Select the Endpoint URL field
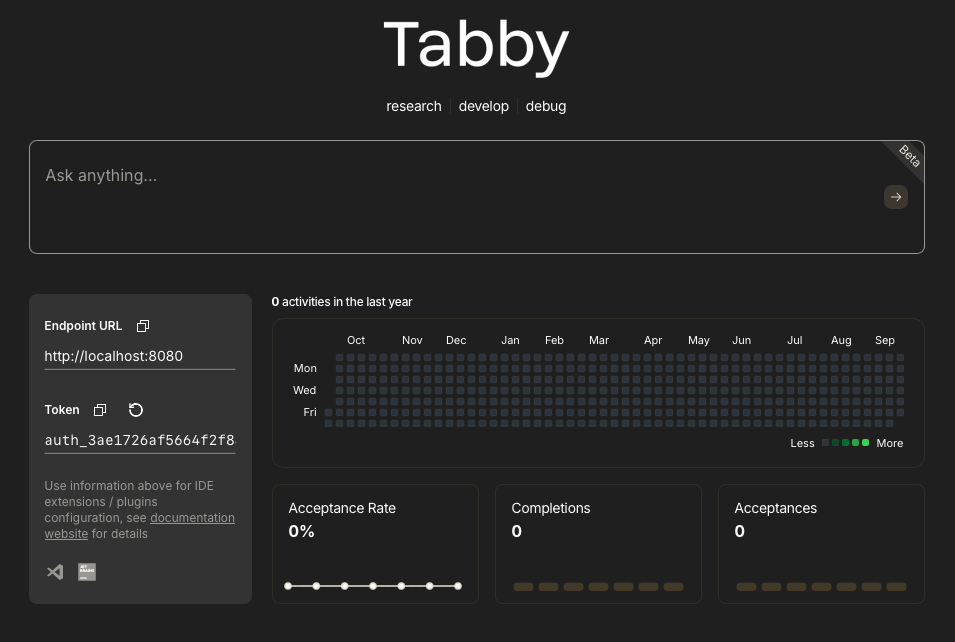This screenshot has width=955, height=642. [139, 356]
